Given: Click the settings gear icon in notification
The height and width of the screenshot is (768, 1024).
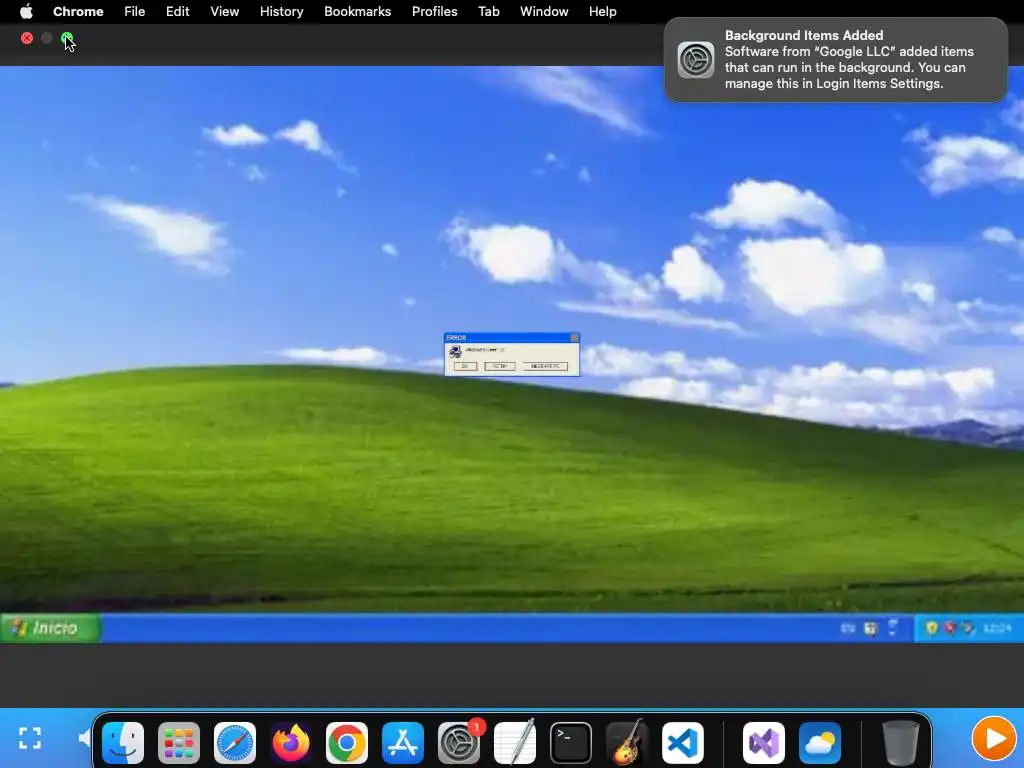Looking at the screenshot, I should pyautogui.click(x=696, y=59).
